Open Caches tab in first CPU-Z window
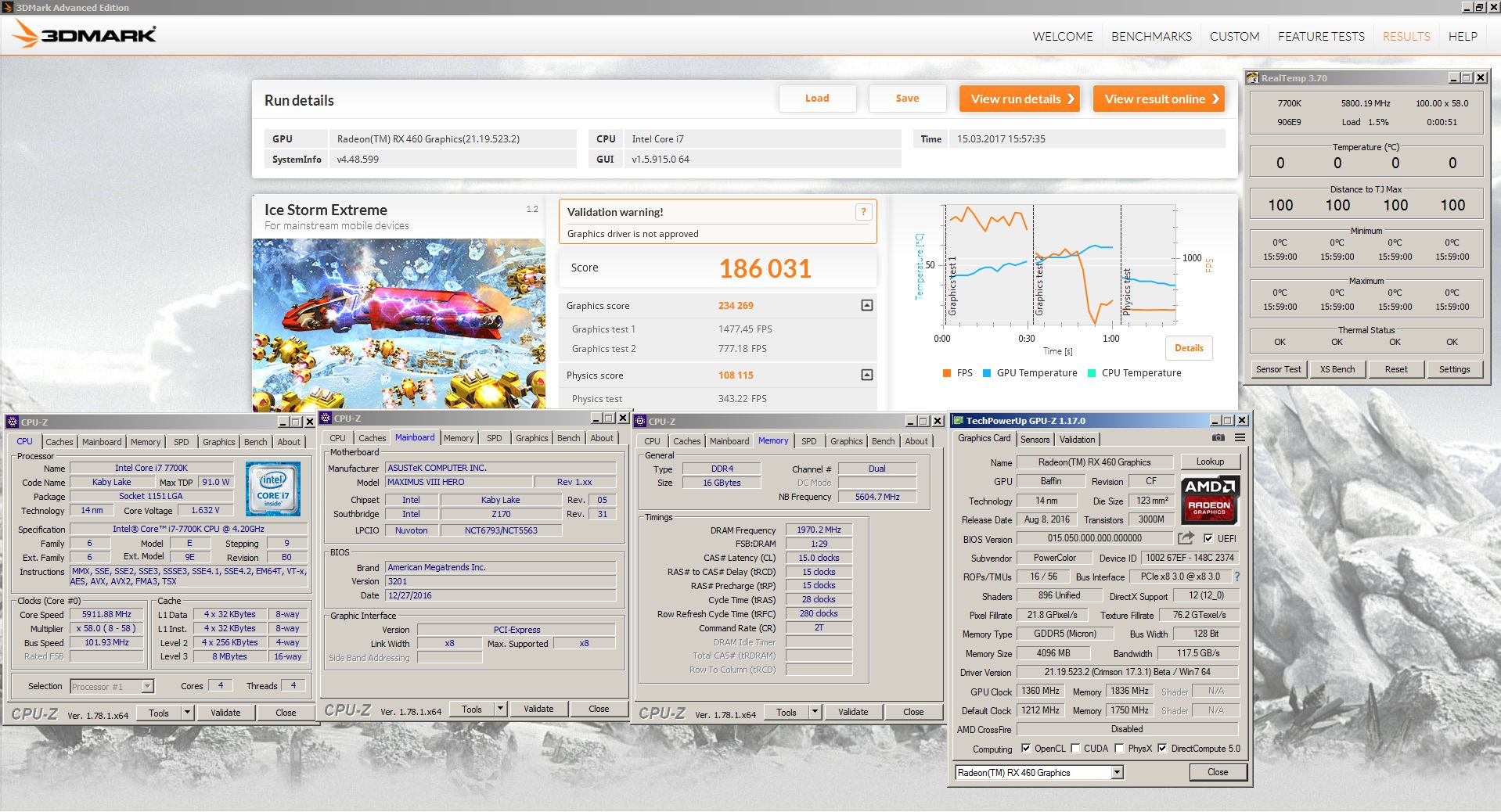The height and width of the screenshot is (812, 1501). (59, 442)
